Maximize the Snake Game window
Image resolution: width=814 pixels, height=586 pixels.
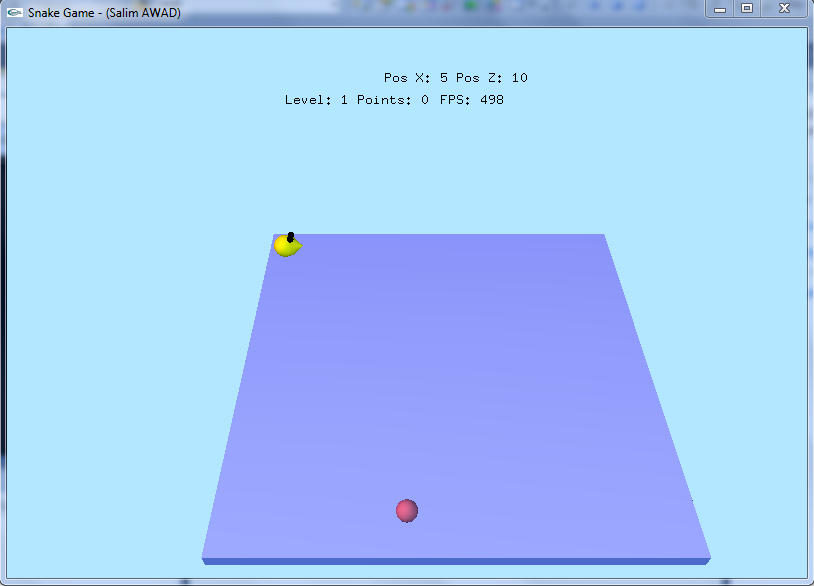click(x=747, y=9)
